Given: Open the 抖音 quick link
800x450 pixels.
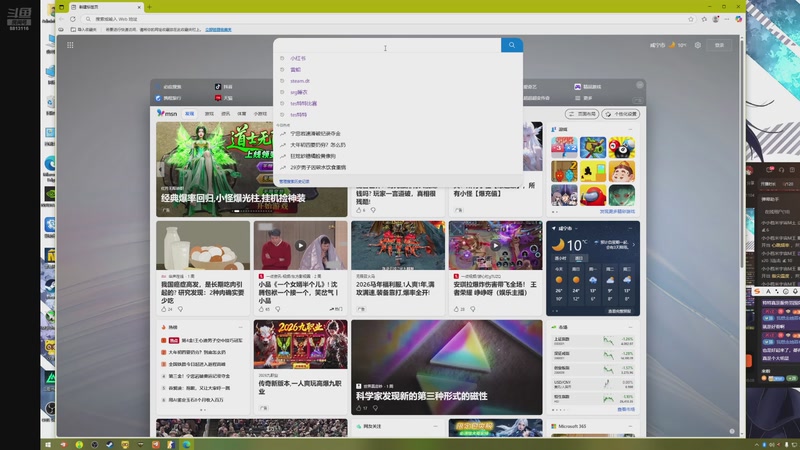Looking at the screenshot, I should (223, 87).
